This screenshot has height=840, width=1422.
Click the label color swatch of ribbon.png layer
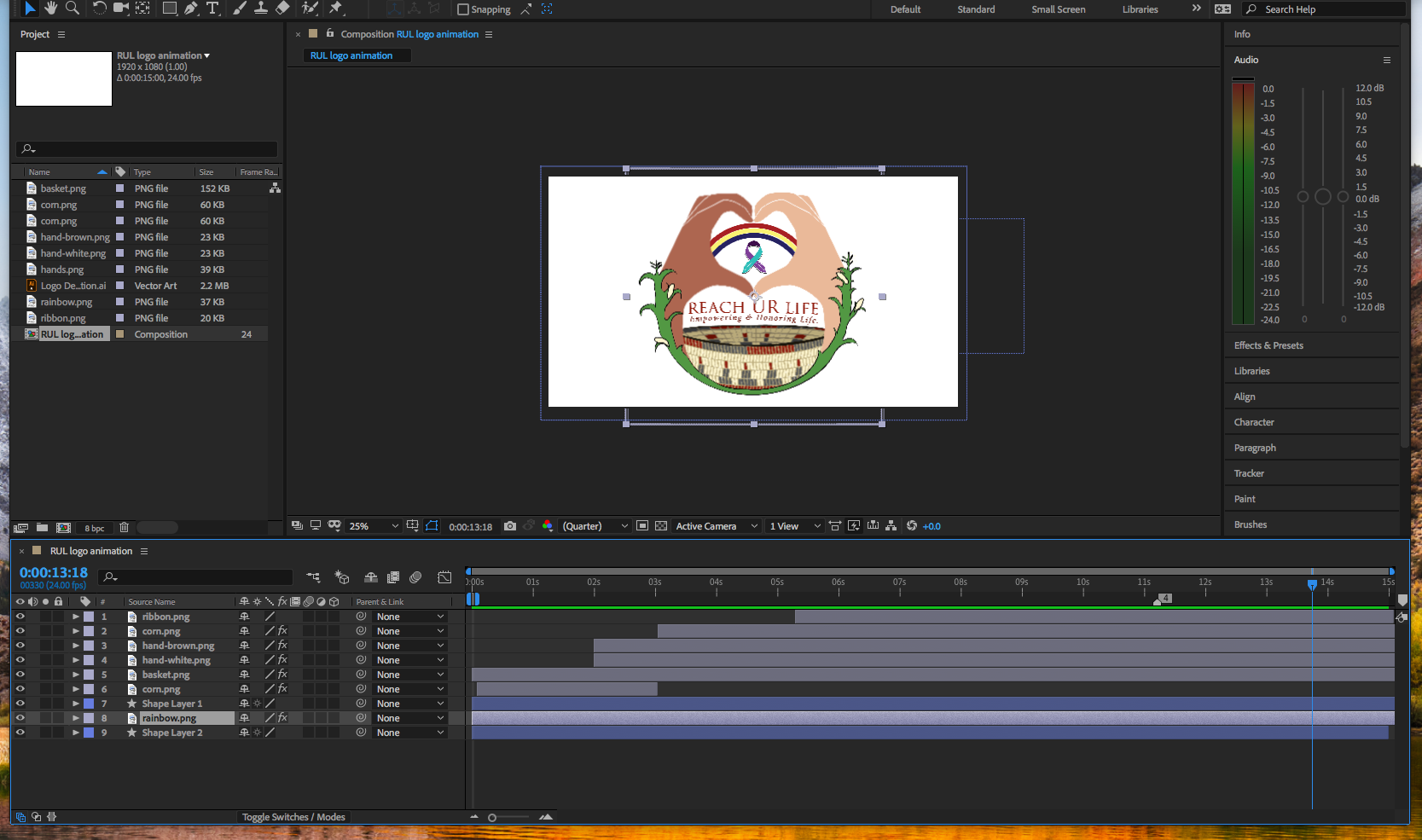pyautogui.click(x=89, y=617)
